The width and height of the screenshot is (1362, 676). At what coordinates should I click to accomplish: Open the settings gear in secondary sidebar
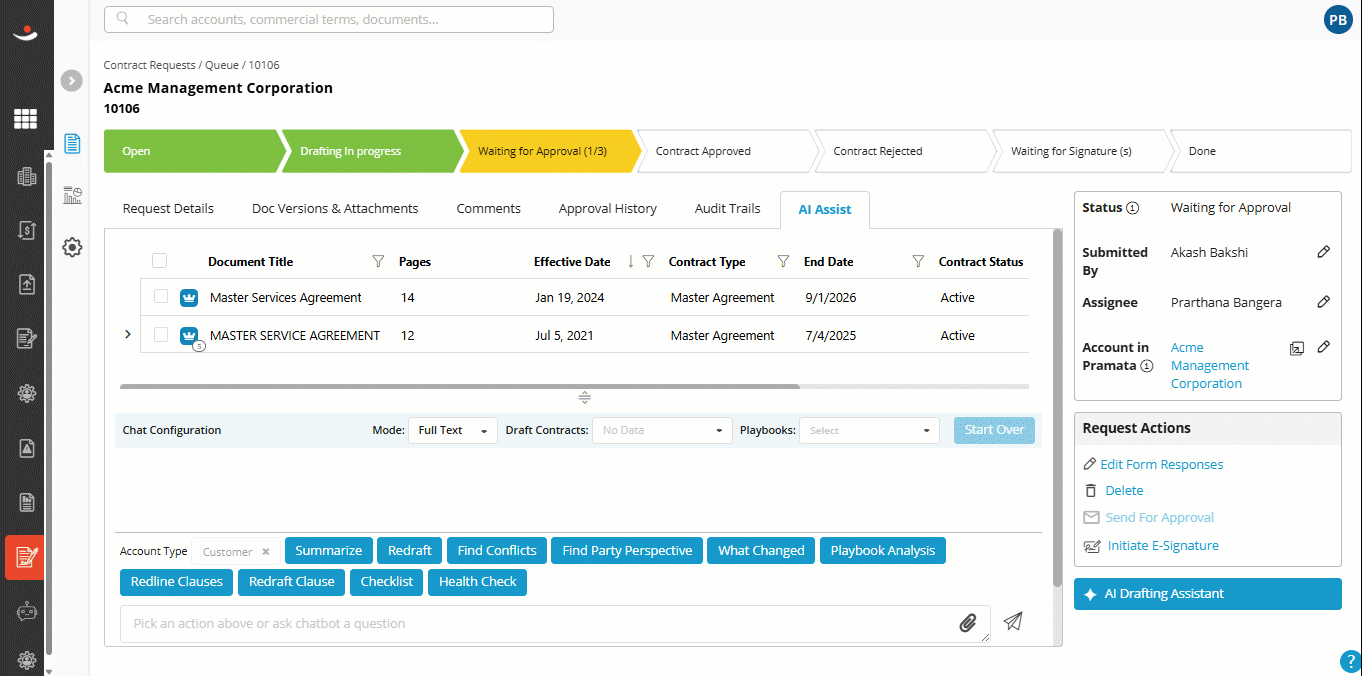pos(72,247)
